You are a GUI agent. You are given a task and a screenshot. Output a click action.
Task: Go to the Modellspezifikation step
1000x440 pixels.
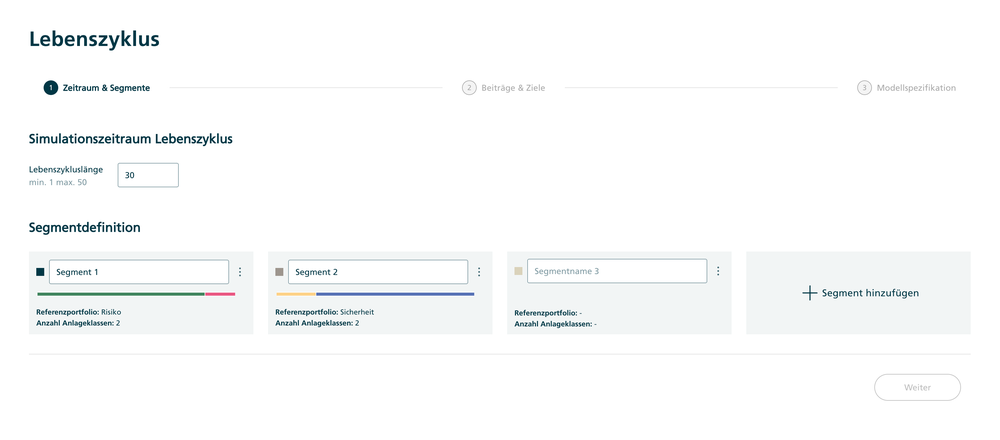tap(916, 88)
